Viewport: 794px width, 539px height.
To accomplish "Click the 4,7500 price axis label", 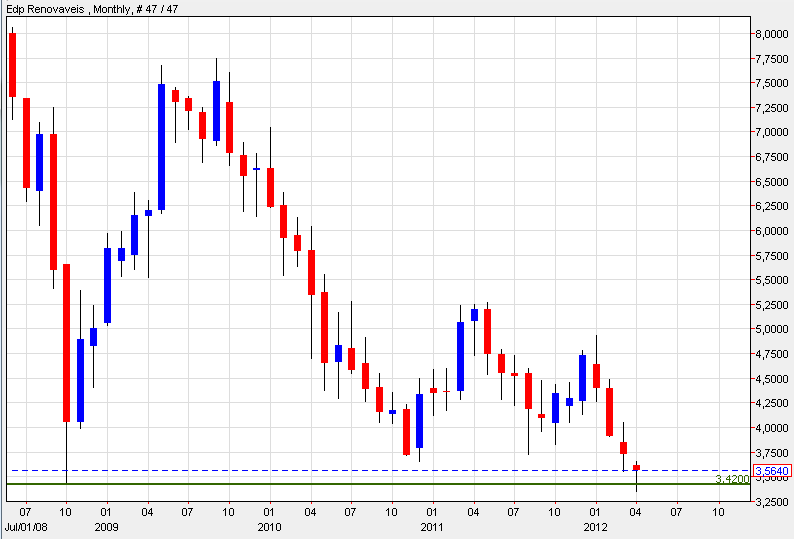I will 772,354.
